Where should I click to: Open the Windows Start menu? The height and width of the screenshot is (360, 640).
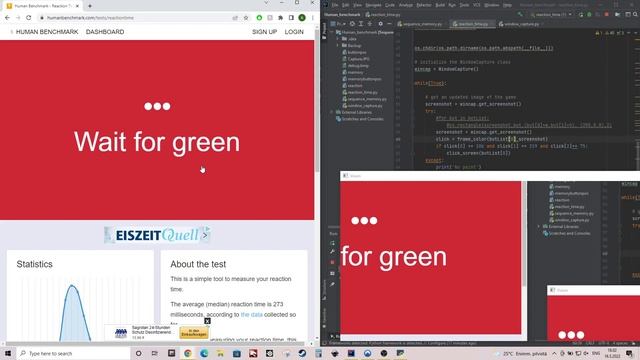tap(7, 353)
